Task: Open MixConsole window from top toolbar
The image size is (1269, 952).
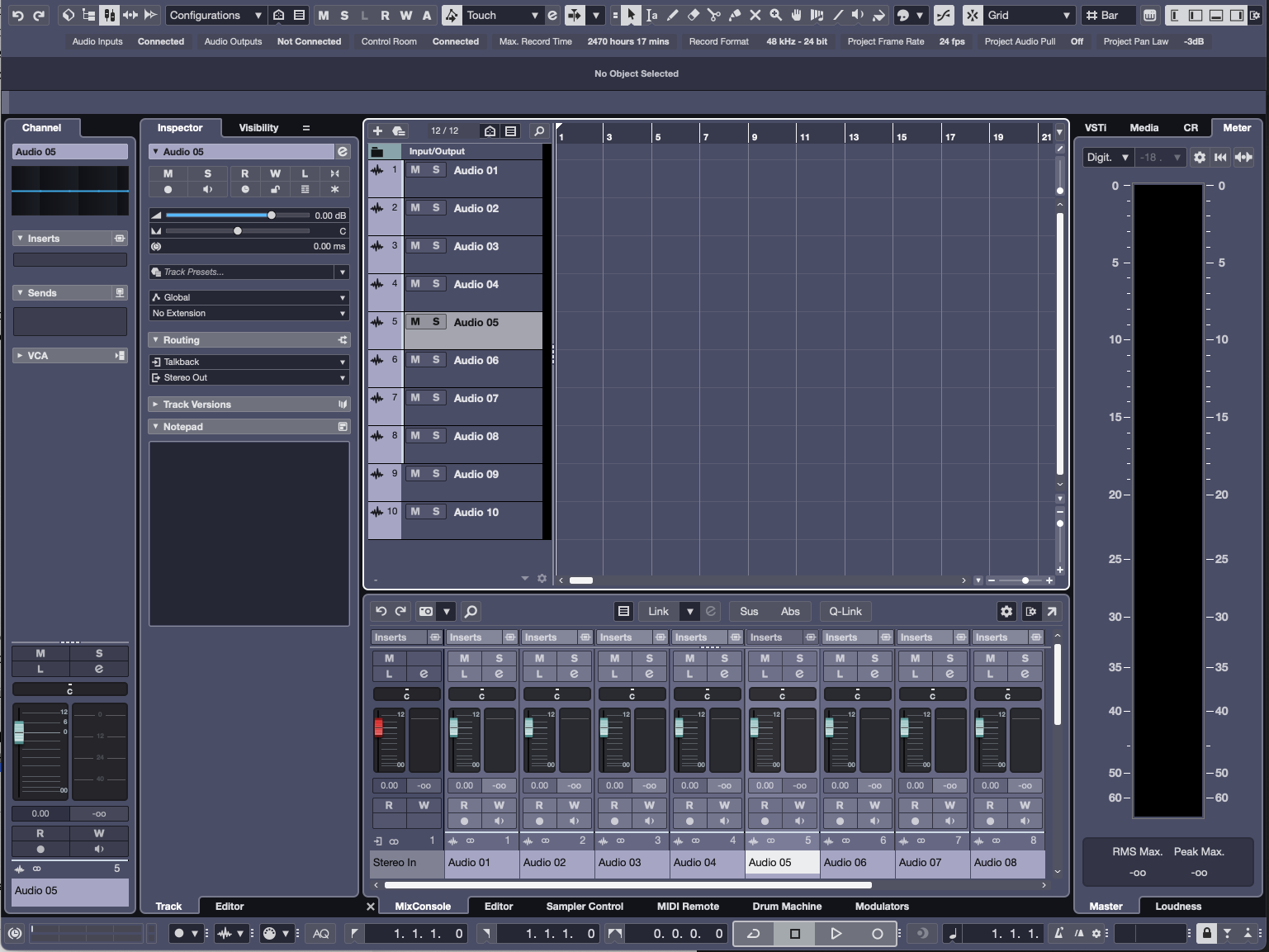Action: coord(109,15)
